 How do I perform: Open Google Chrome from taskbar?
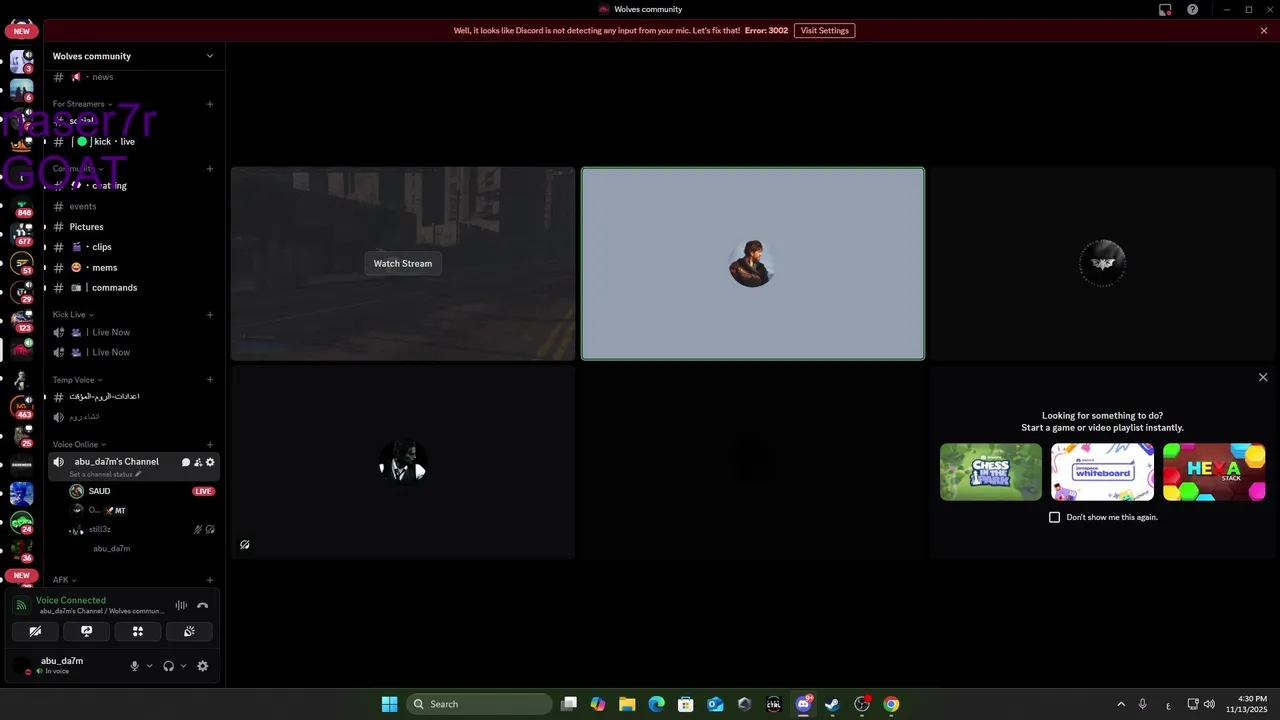[x=891, y=704]
